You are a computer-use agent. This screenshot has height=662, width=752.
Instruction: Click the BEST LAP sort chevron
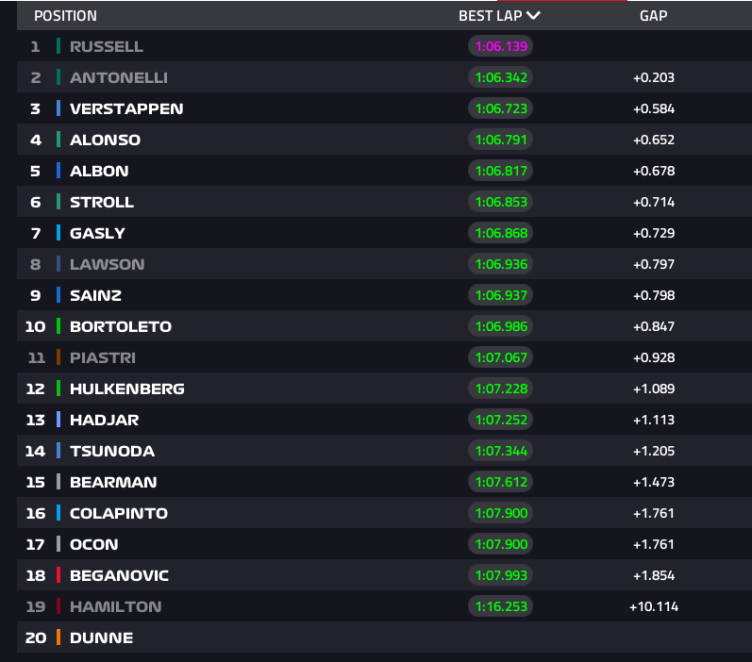pos(533,16)
